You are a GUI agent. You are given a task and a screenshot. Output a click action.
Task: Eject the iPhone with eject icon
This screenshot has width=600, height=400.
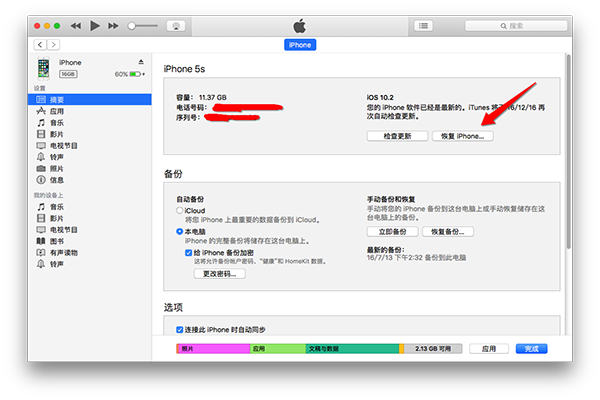tap(141, 62)
